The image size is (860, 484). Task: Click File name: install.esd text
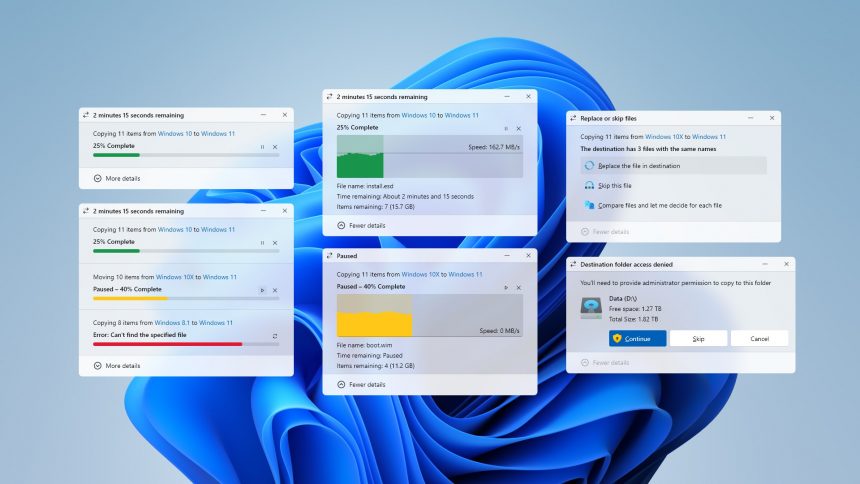pyautogui.click(x=365, y=186)
